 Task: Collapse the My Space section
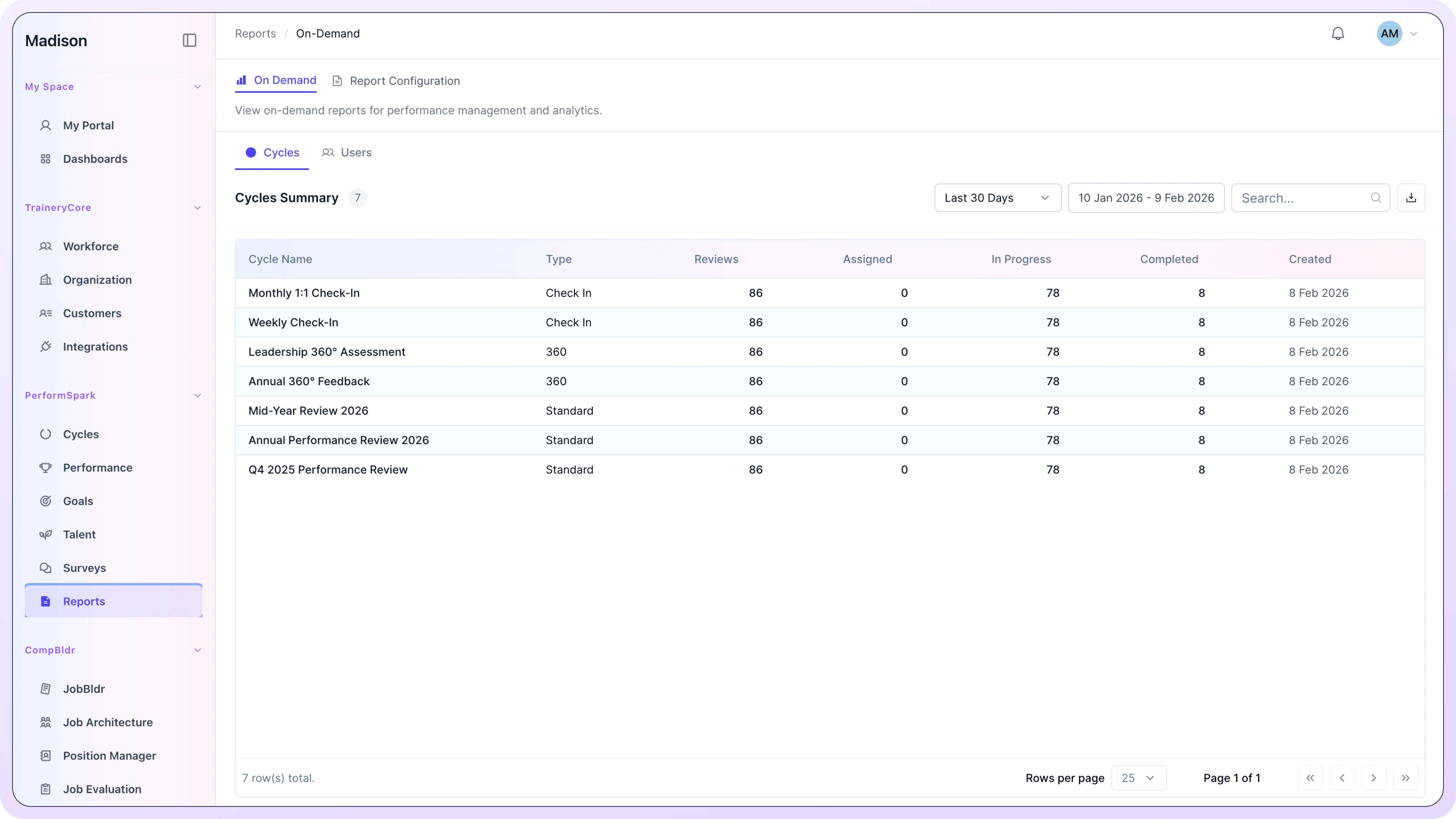tap(197, 86)
